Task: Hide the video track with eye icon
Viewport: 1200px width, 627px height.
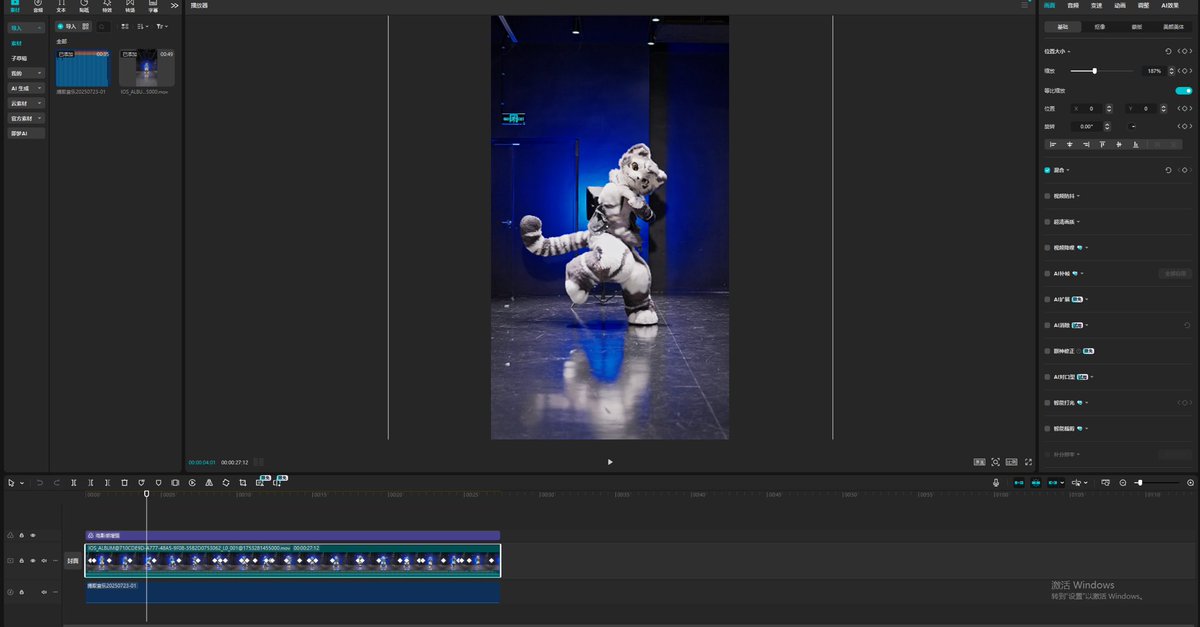Action: (x=33, y=561)
